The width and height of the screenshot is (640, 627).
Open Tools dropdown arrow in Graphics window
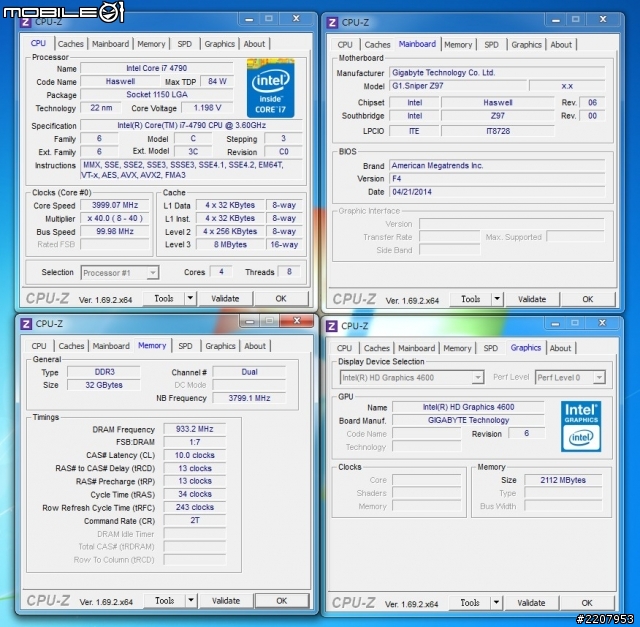point(496,603)
